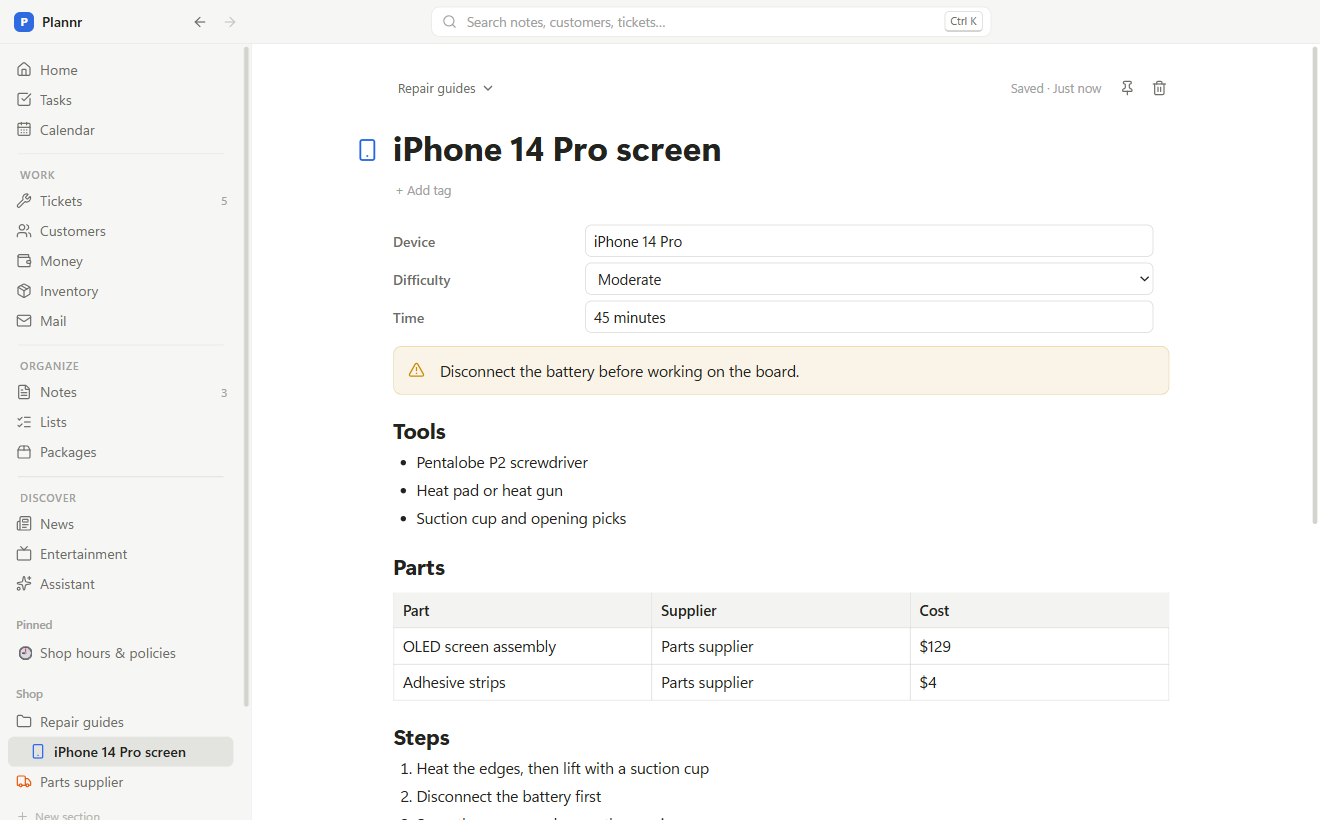The height and width of the screenshot is (820, 1320).
Task: Click the iPhone 14 Pro screen title
Action: tap(557, 149)
